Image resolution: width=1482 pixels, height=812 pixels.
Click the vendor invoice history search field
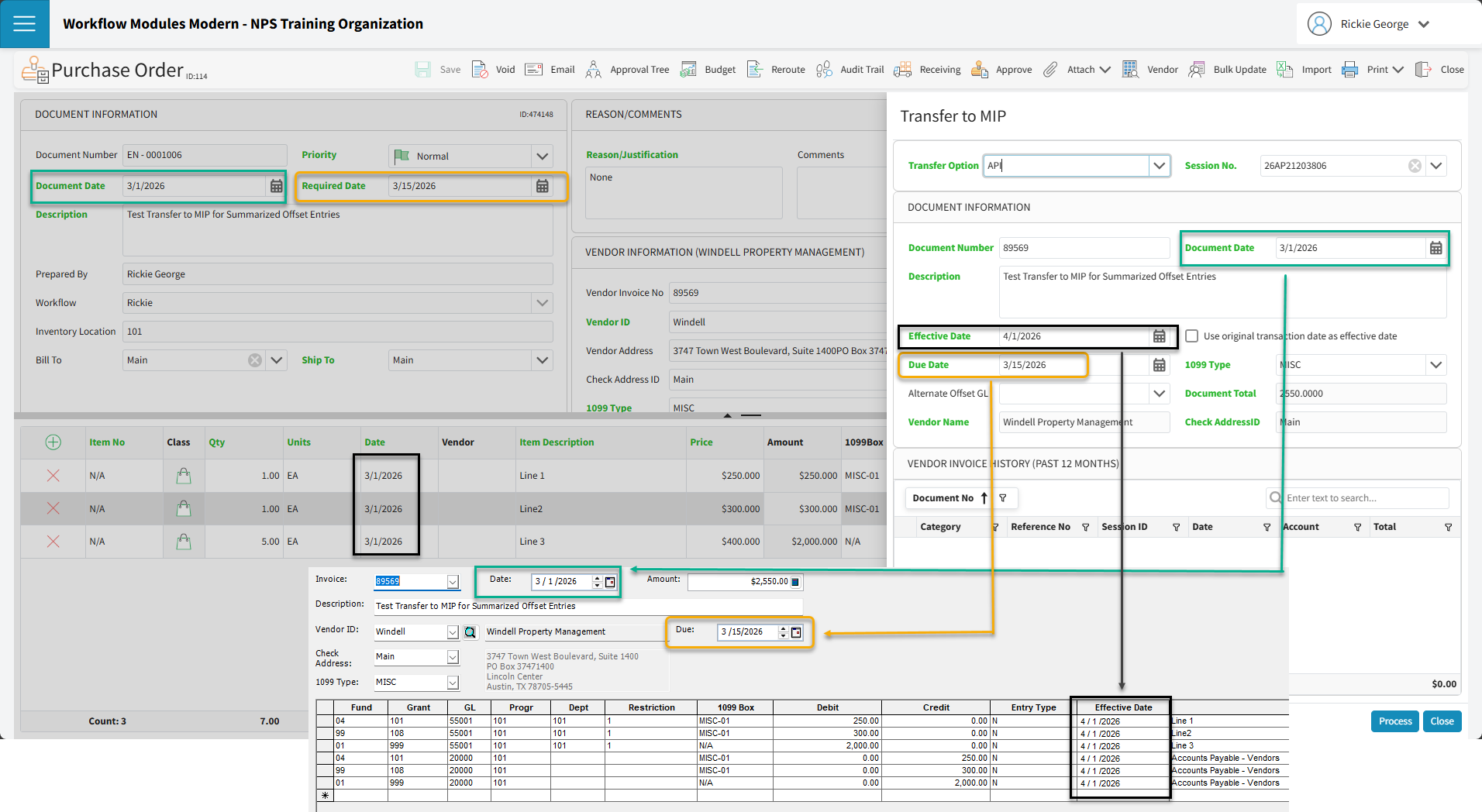pos(1364,498)
